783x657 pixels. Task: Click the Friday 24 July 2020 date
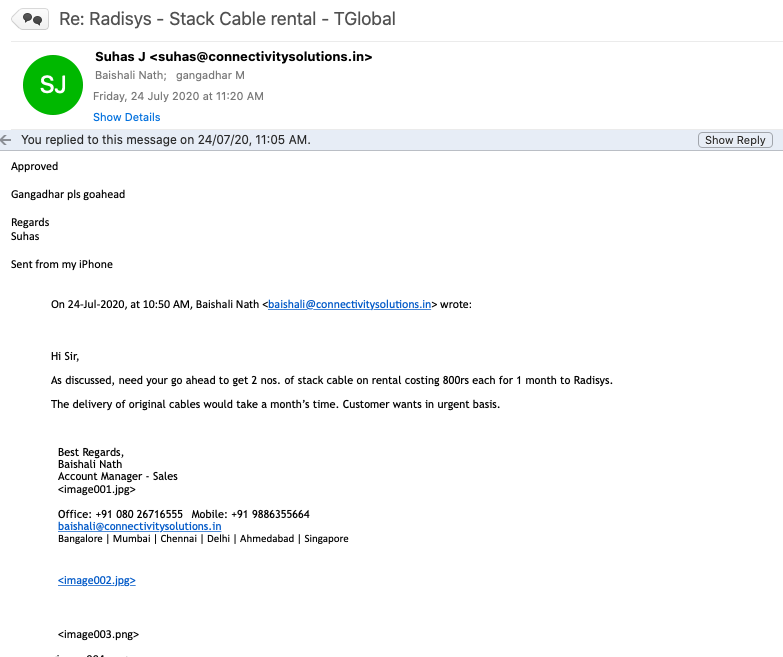[178, 97]
